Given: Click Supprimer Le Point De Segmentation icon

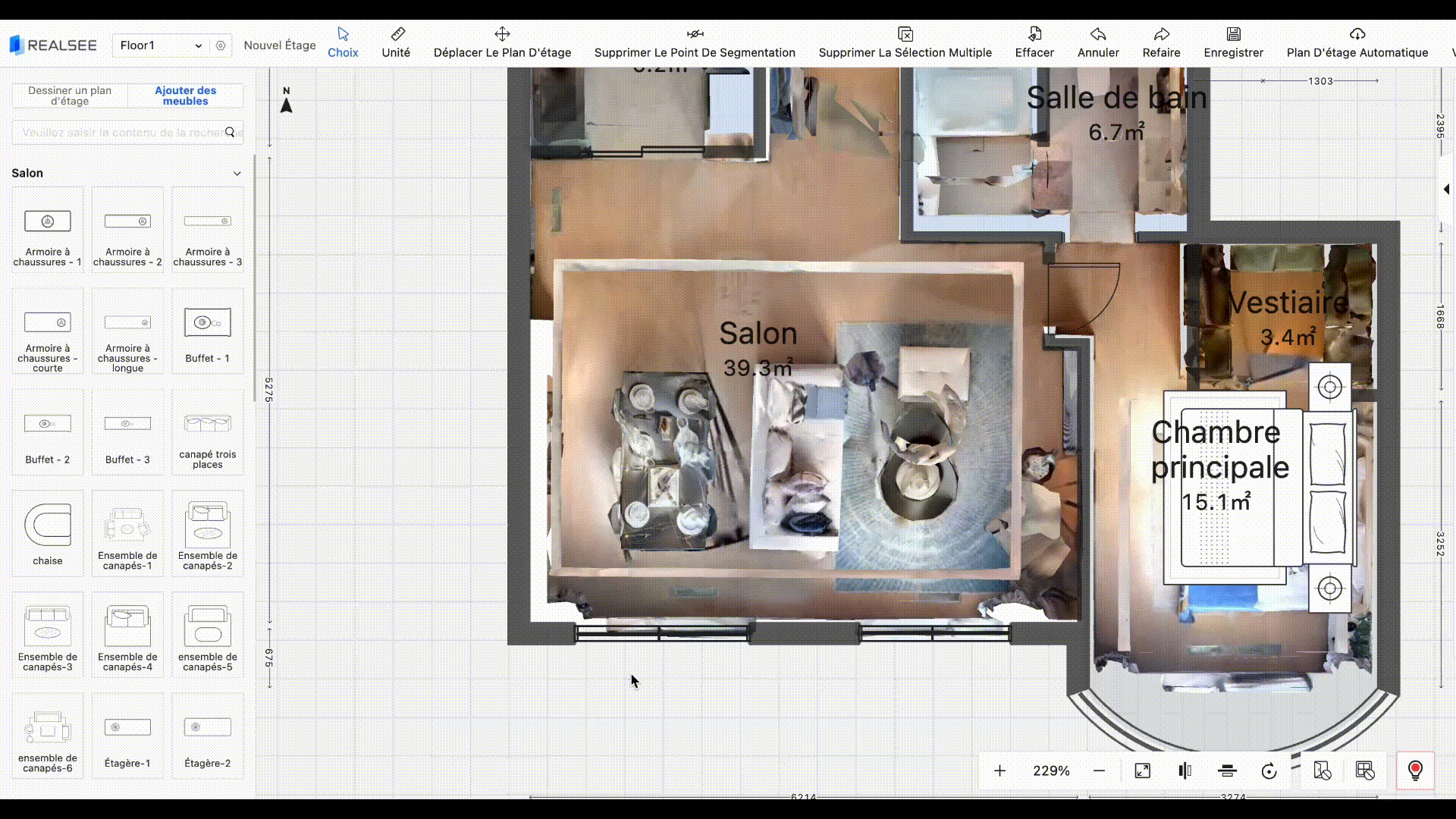Looking at the screenshot, I should (x=695, y=34).
